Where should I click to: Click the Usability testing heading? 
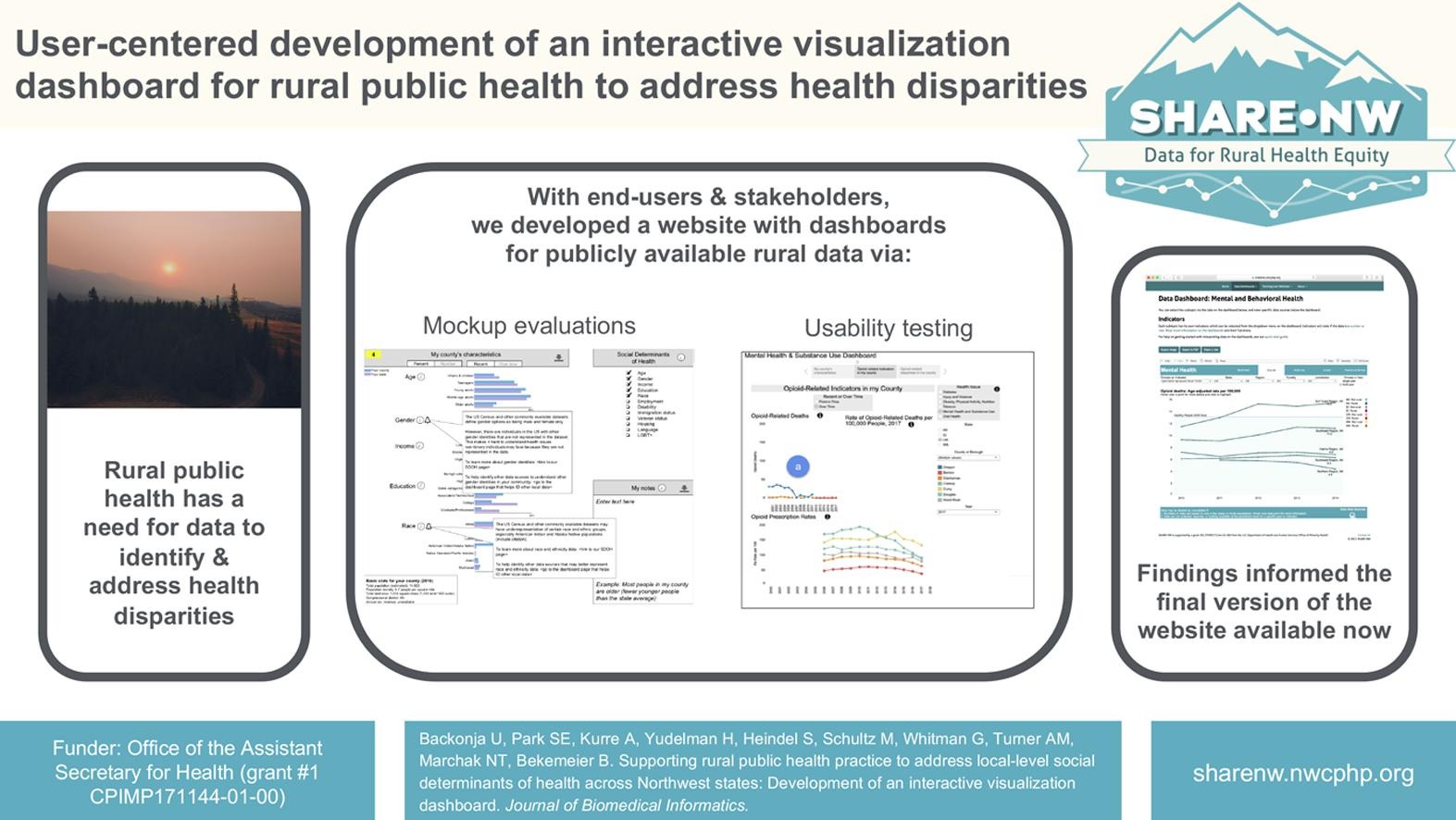888,328
